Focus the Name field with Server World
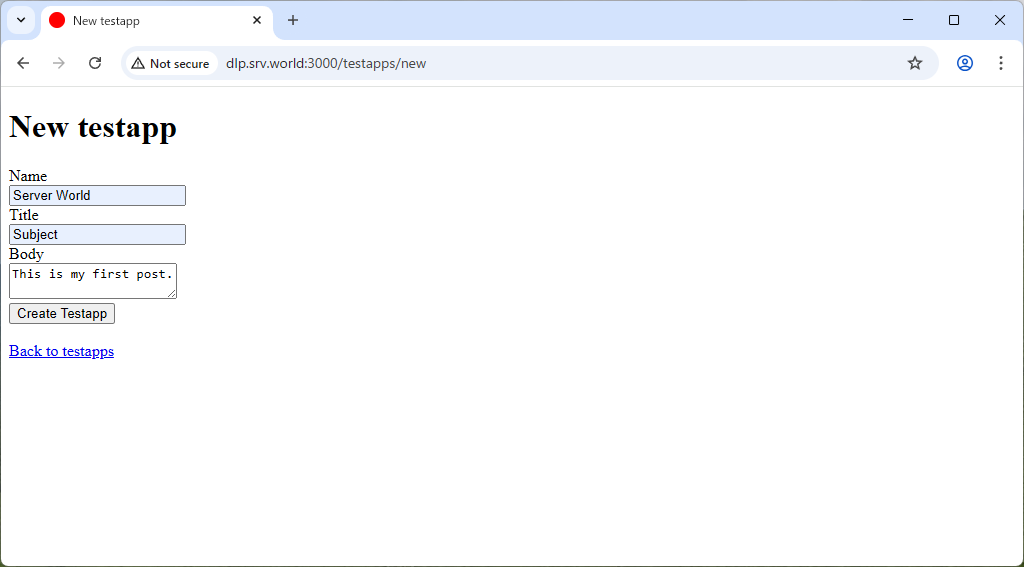 coord(97,195)
